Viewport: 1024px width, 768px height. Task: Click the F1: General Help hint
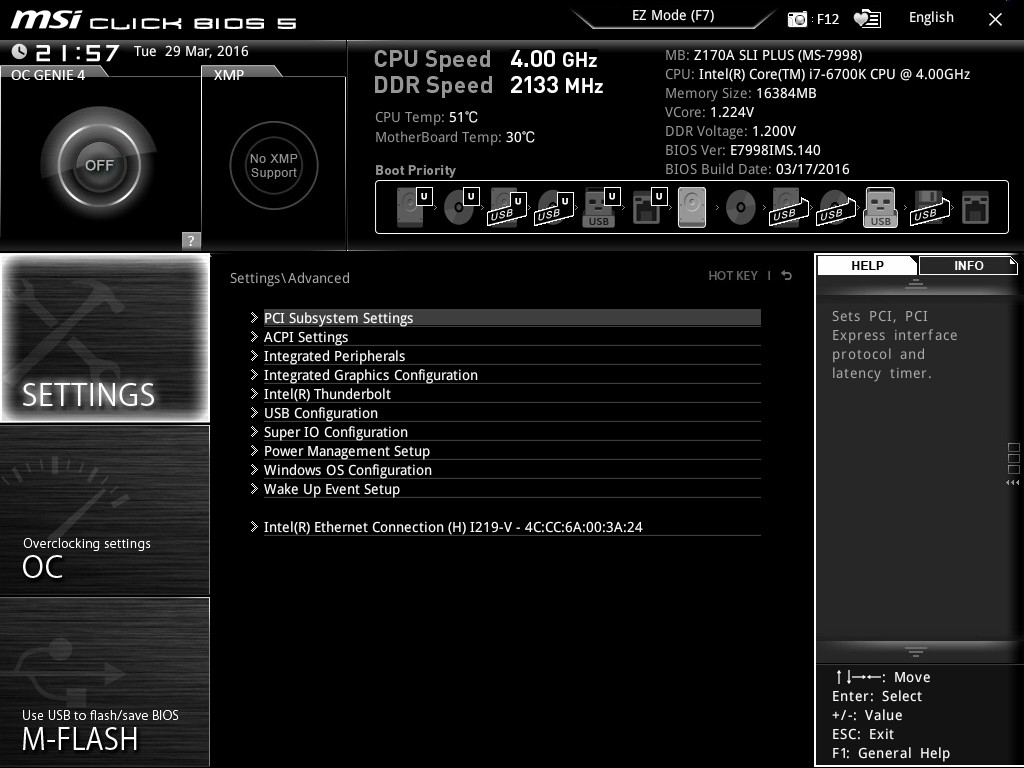coord(891,753)
